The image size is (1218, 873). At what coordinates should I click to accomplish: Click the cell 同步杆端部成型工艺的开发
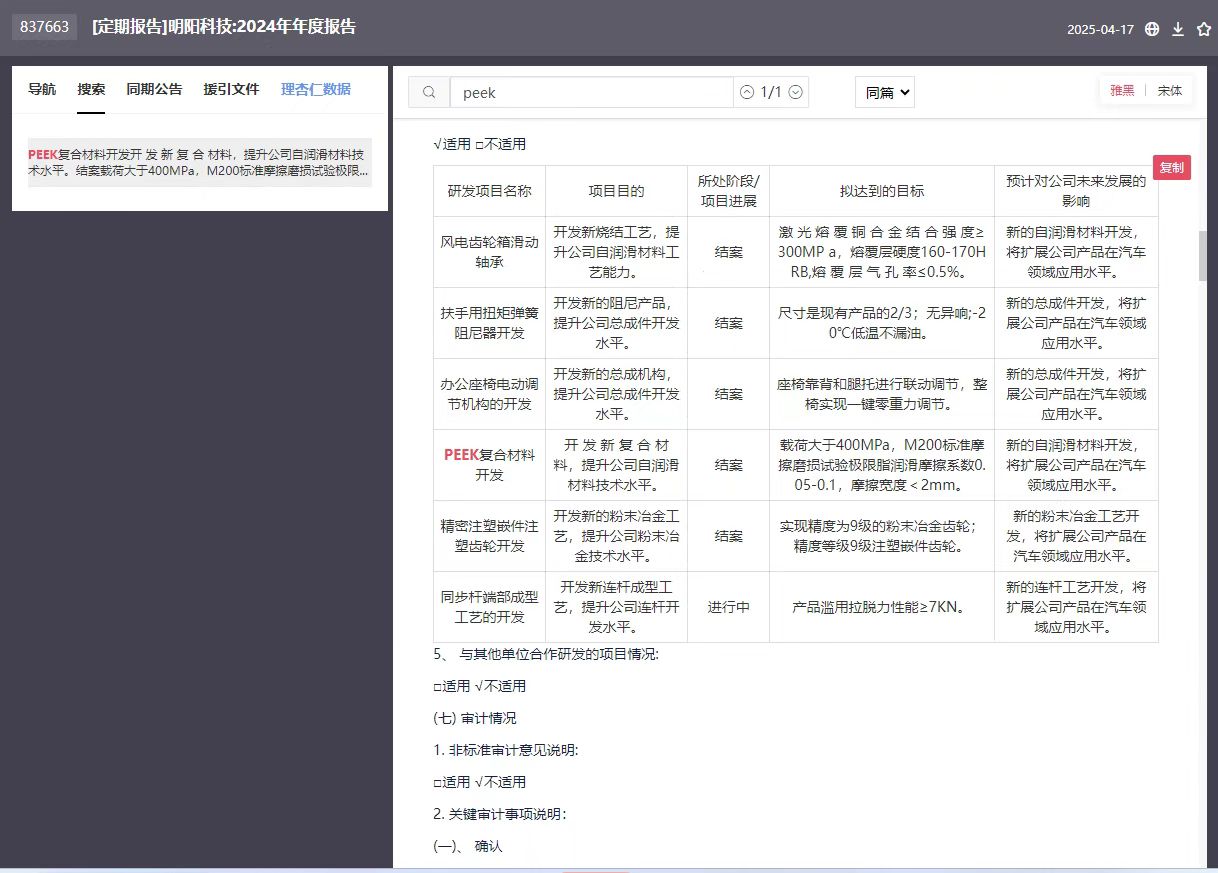click(x=489, y=607)
